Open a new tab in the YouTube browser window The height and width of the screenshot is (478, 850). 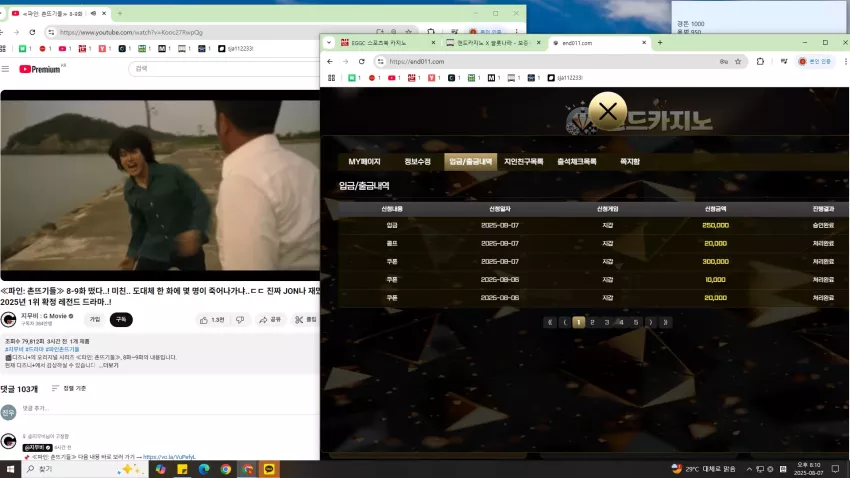coord(120,14)
